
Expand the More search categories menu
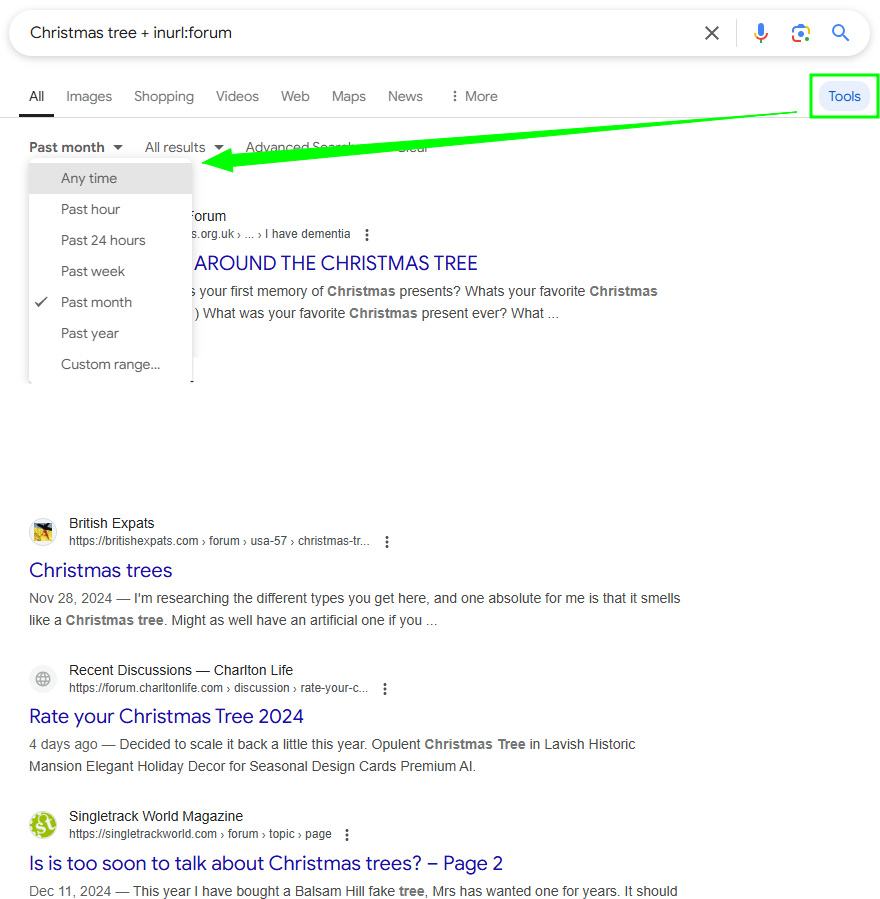pyautogui.click(x=473, y=96)
